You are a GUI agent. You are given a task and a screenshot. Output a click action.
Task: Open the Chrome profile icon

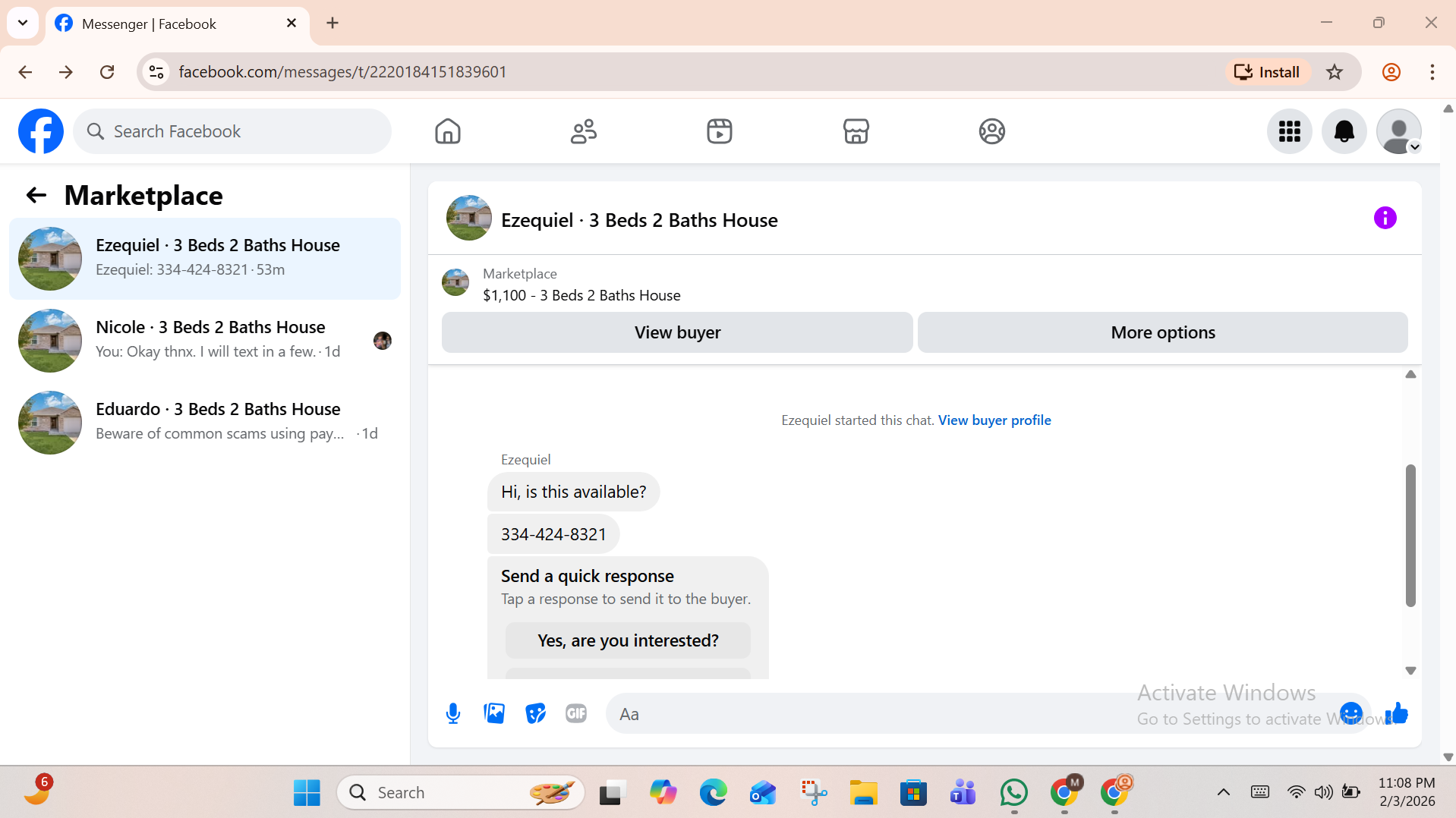[x=1391, y=72]
